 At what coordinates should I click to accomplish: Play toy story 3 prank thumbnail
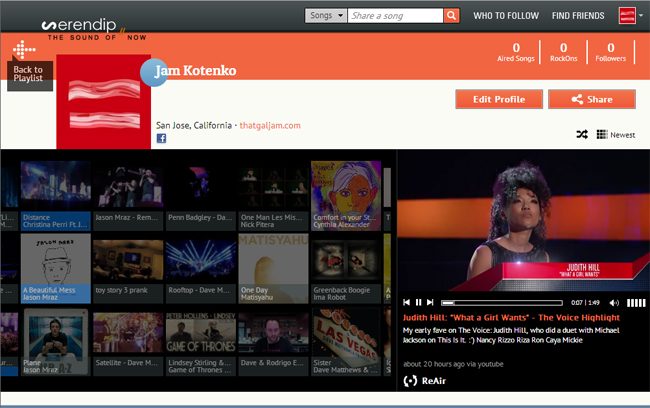click(x=128, y=268)
